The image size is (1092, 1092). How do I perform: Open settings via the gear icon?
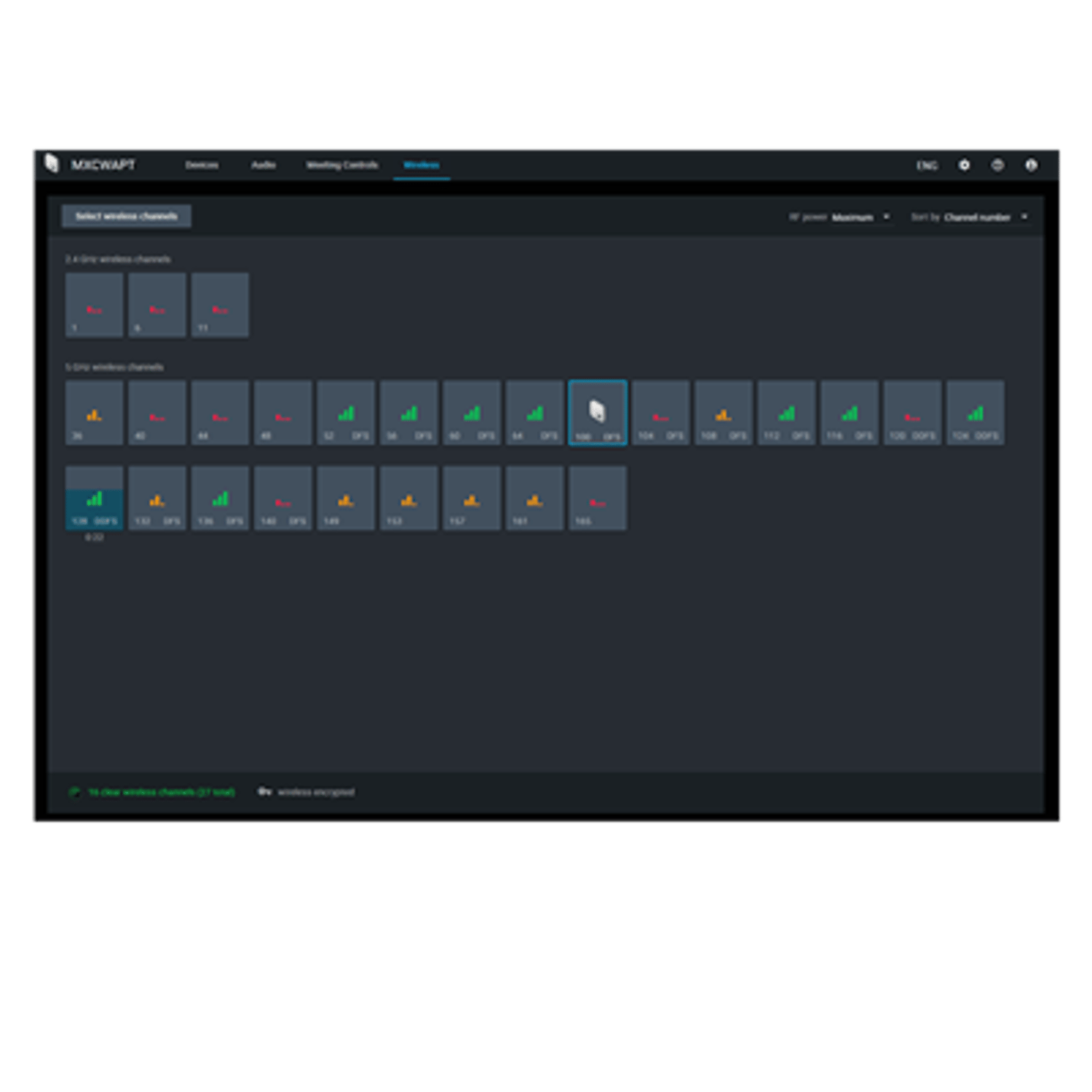tap(964, 165)
